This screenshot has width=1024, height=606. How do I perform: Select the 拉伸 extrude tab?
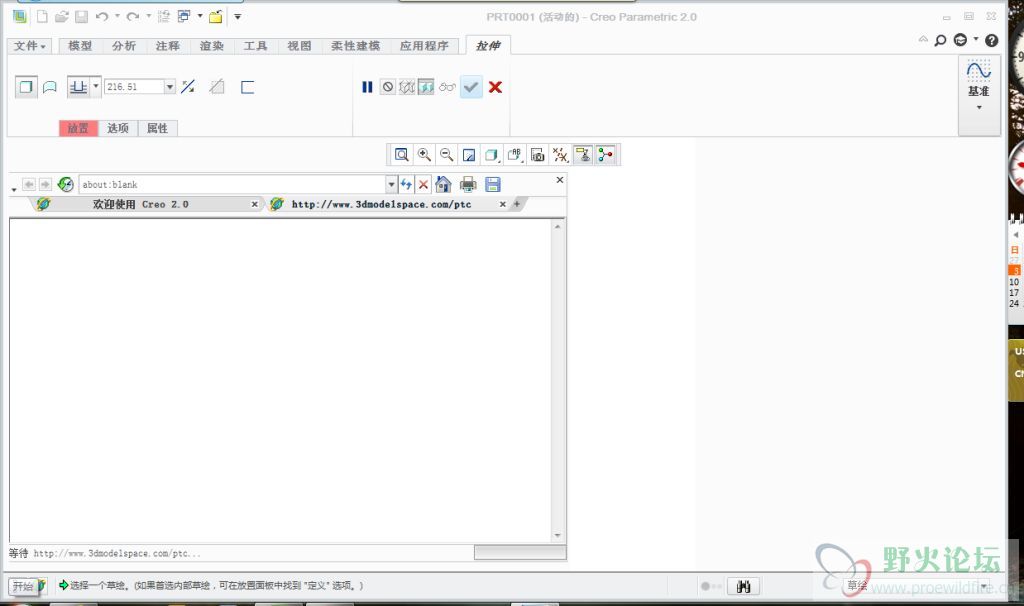tap(488, 45)
